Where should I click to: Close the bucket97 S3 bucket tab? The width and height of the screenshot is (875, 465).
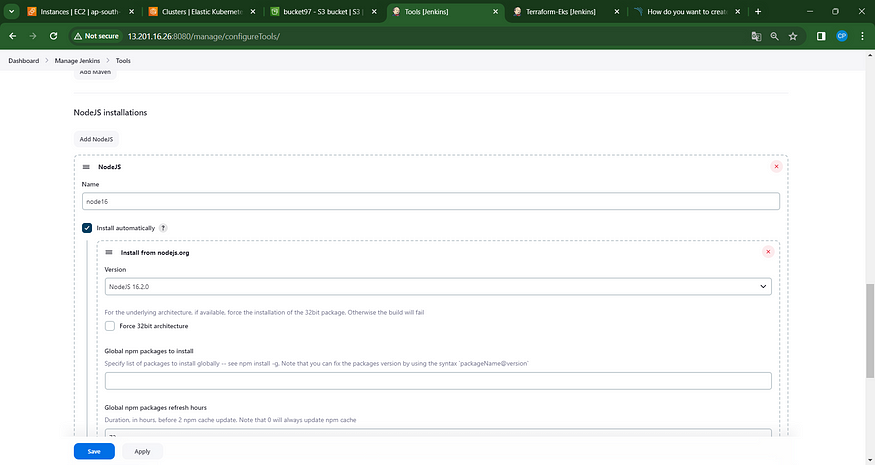374,11
